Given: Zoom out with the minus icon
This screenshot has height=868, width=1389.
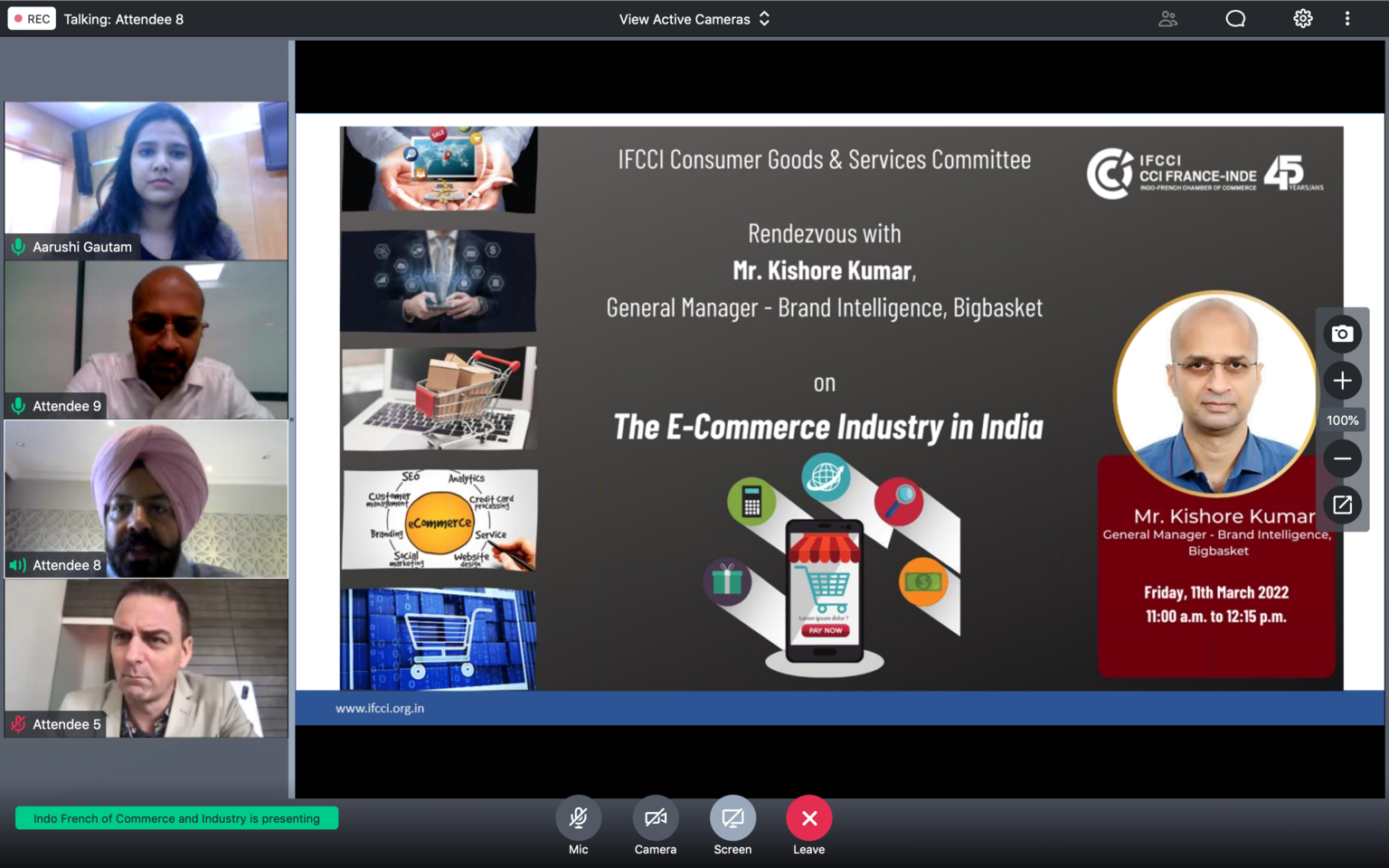Looking at the screenshot, I should click(1342, 458).
